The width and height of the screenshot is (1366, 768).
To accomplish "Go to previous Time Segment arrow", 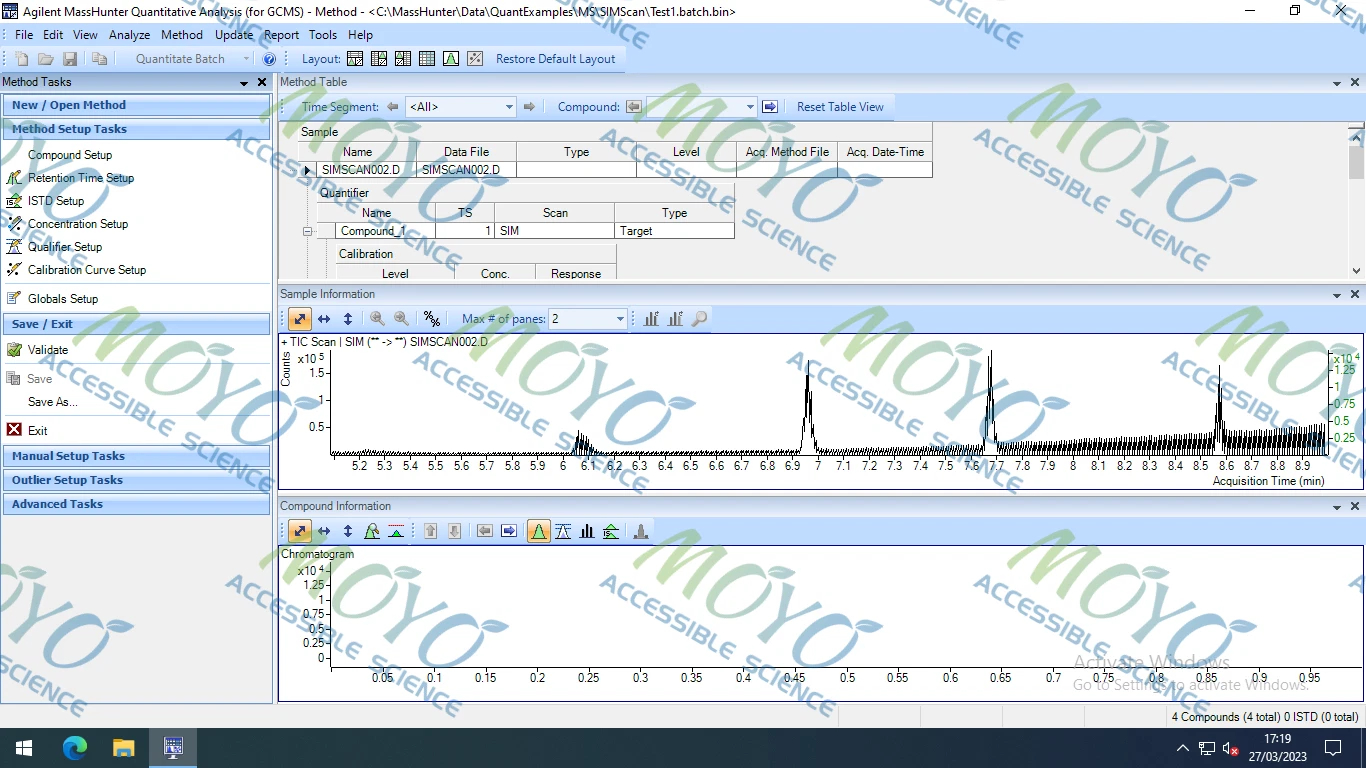I will 393,107.
